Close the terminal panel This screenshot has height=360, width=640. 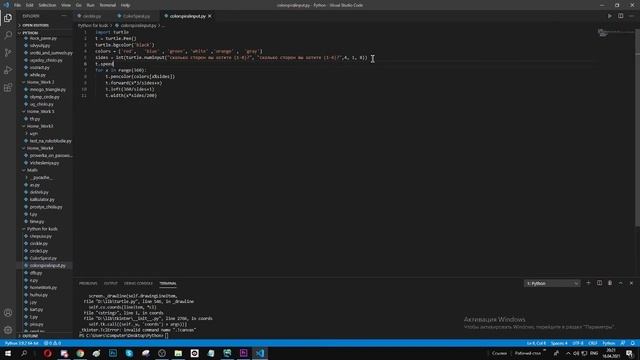[631, 283]
